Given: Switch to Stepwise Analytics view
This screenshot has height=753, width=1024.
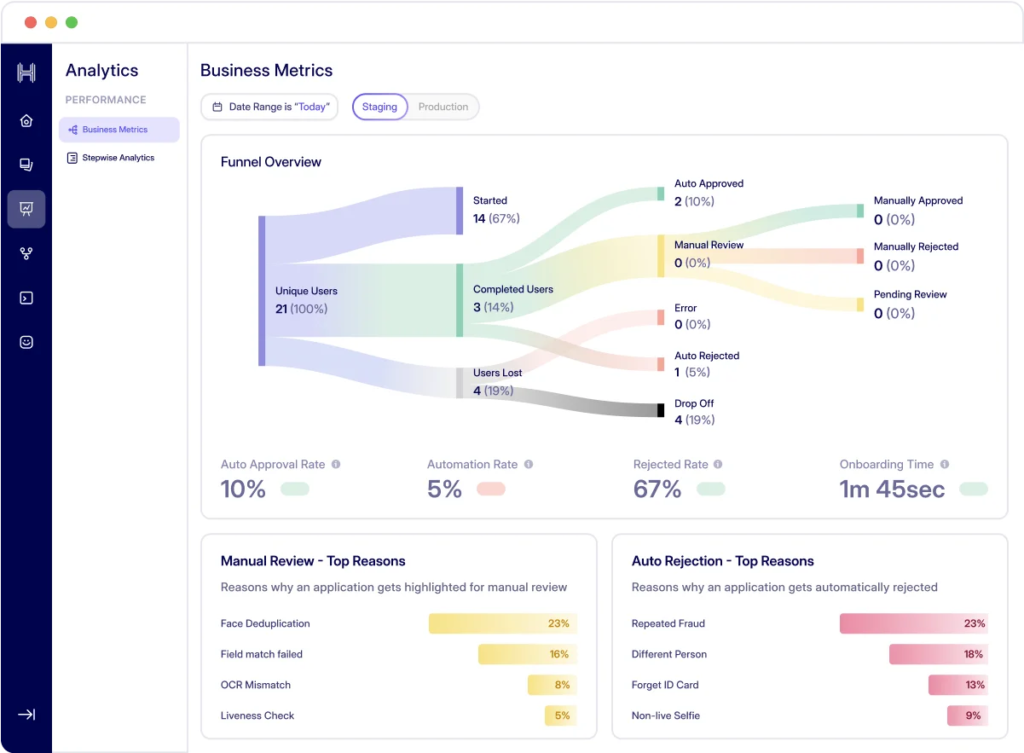Looking at the screenshot, I should pos(119,157).
